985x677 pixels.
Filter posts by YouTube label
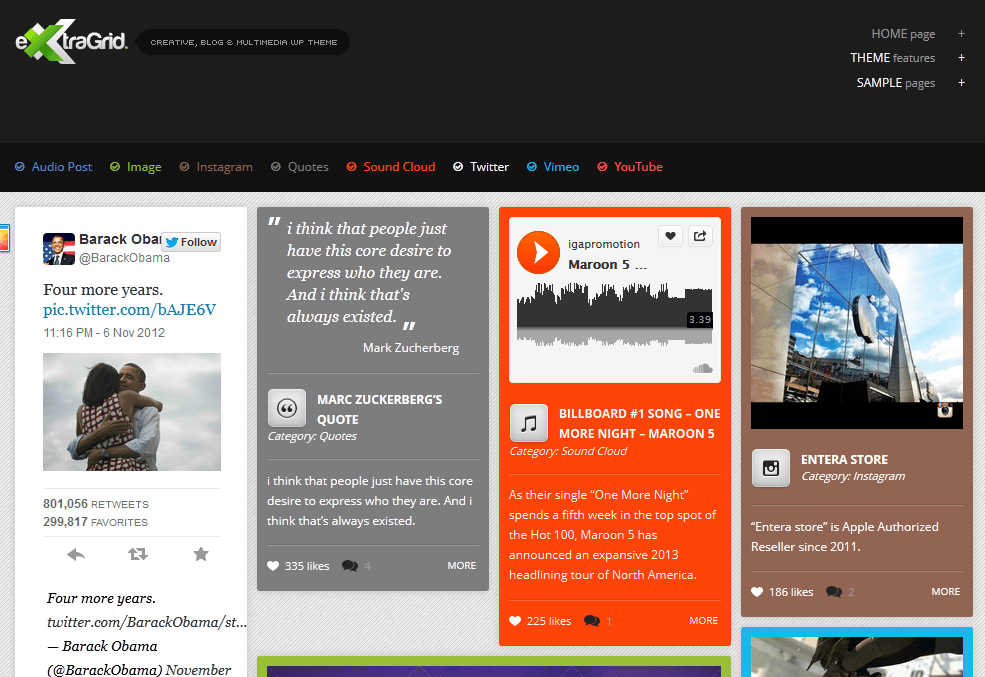coord(638,166)
